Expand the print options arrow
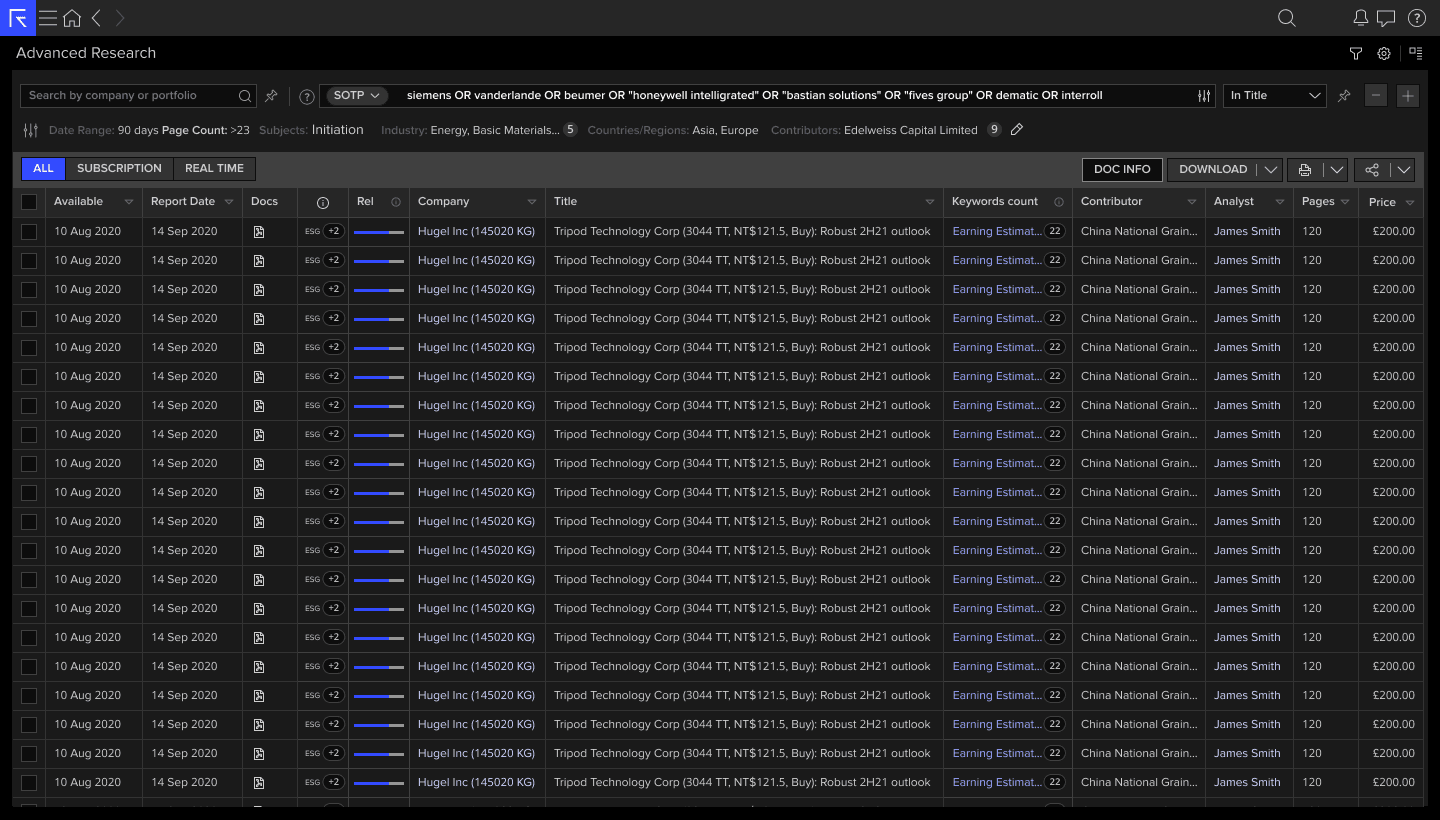The image size is (1440, 820). (1337, 170)
